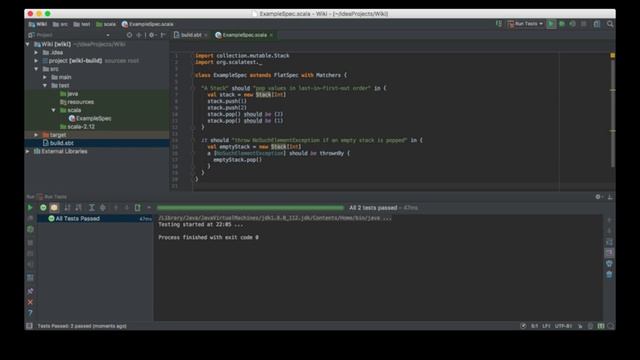Open Project panel gear settings
This screenshot has width=640, height=360.
152,35
